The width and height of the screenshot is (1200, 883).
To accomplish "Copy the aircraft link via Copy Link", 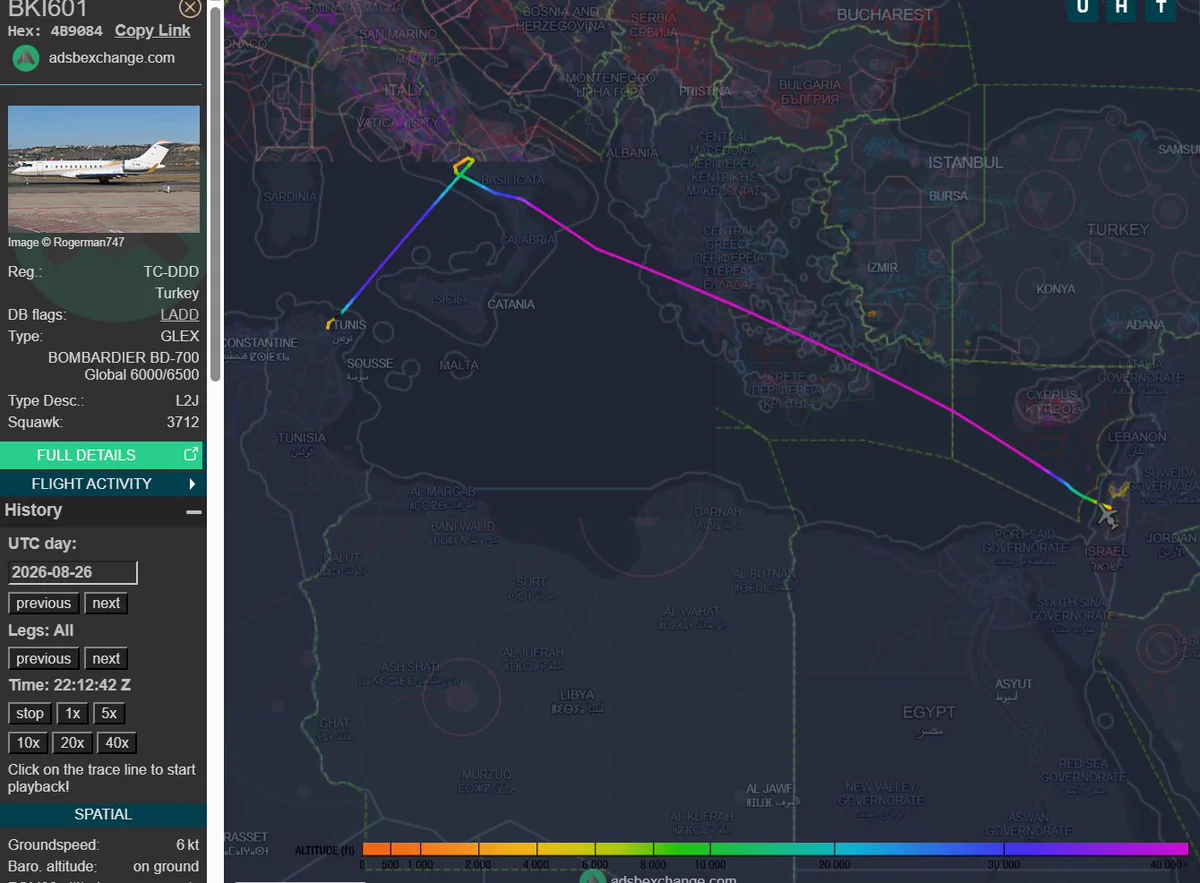I will 152,30.
